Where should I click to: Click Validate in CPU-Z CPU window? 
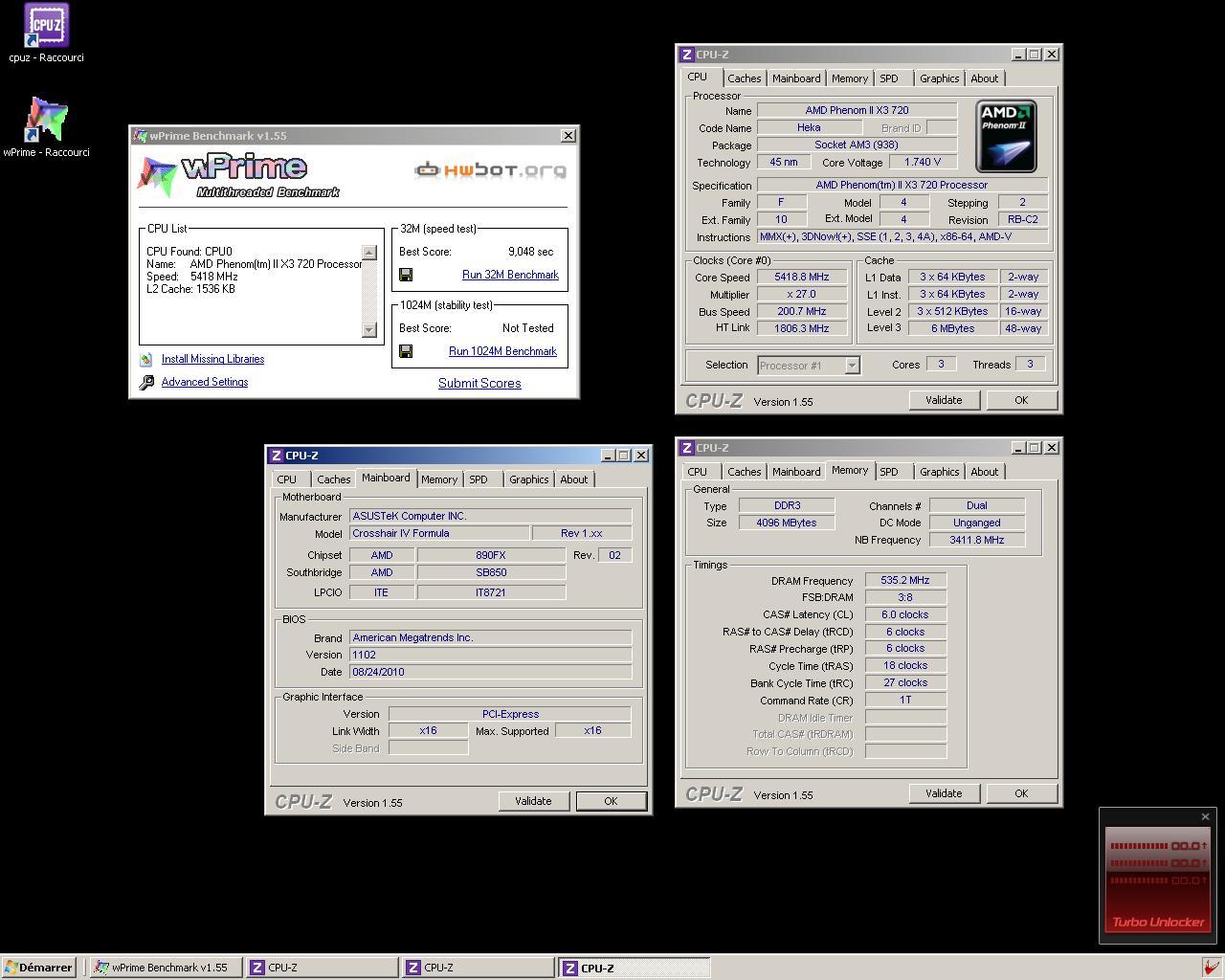tap(944, 400)
